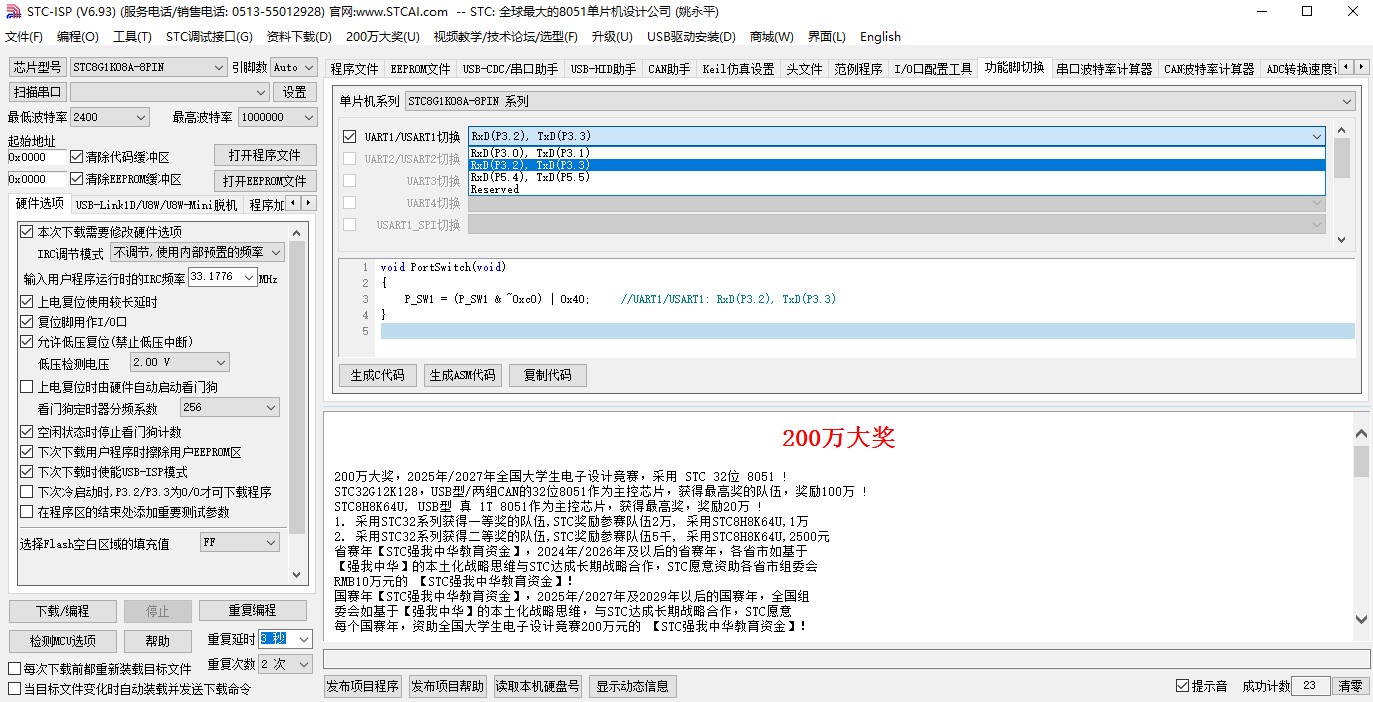Open STC调试接口(G) menu

(209, 37)
